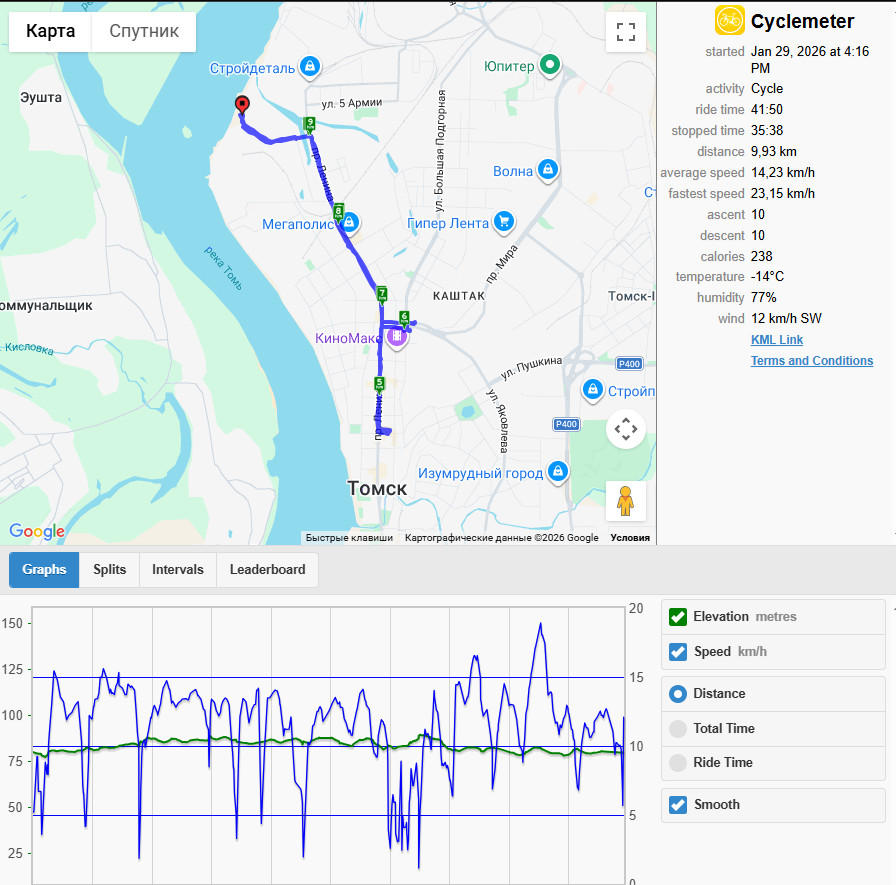
Task: Disable the Speed km/h graph checkbox
Action: 678,652
